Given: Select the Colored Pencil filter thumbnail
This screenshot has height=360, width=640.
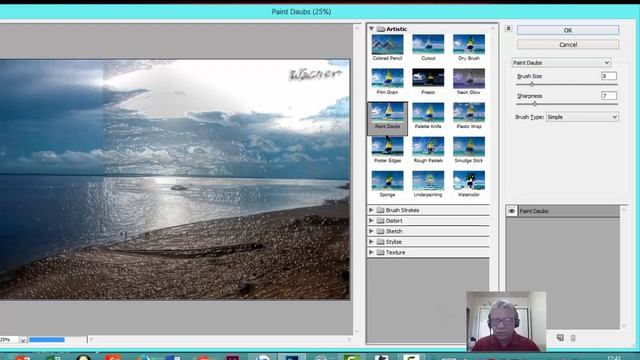Looking at the screenshot, I should 387,45.
